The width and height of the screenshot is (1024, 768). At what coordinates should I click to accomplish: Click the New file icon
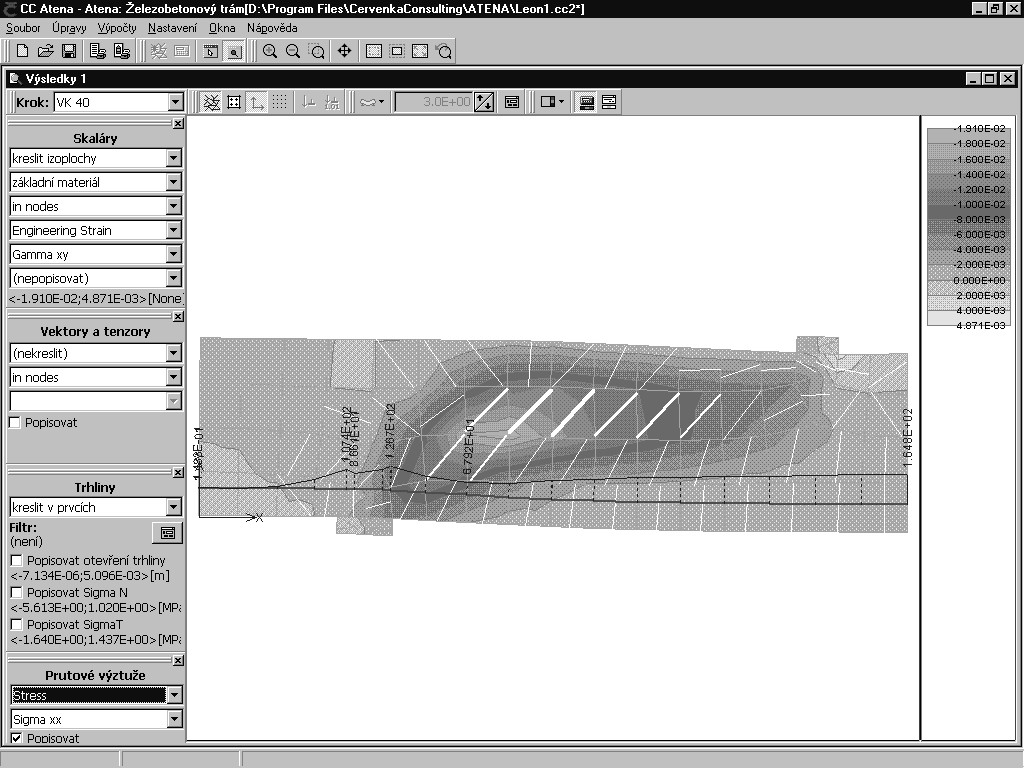(x=22, y=51)
